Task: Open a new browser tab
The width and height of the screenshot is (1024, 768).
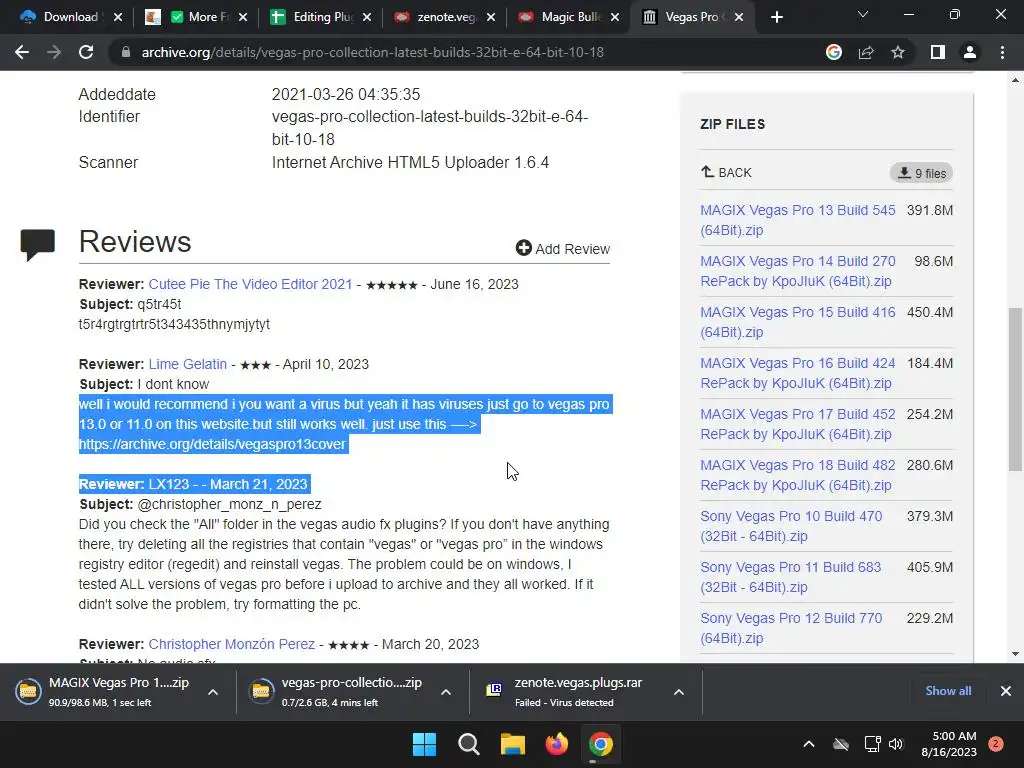Action: coord(776,17)
